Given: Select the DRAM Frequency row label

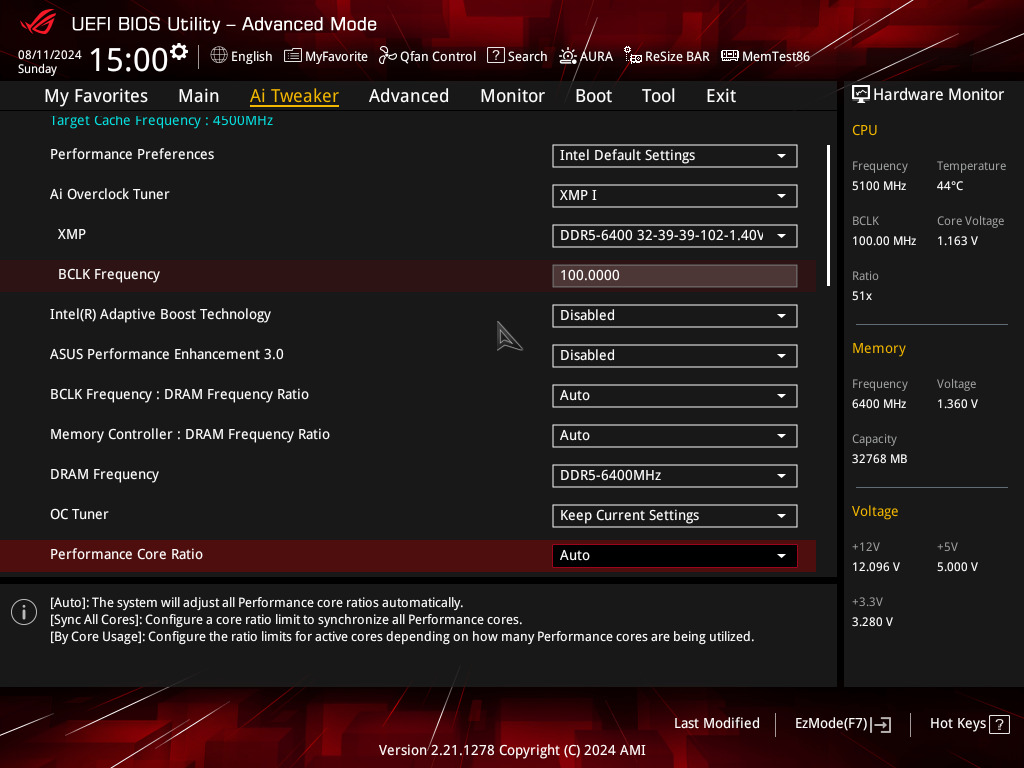Looking at the screenshot, I should pos(104,474).
